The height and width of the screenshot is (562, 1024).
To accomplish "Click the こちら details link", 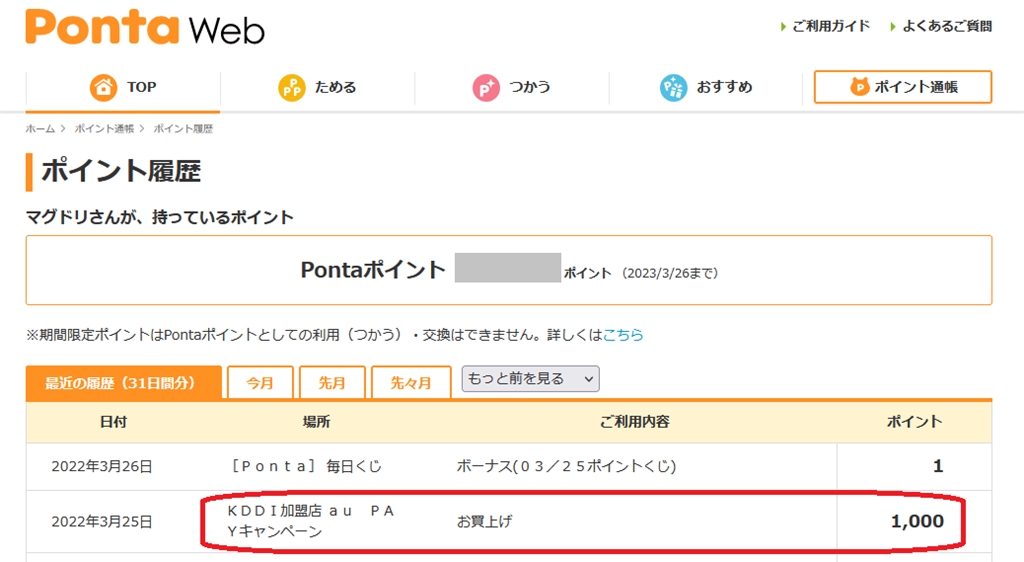I will pos(622,335).
